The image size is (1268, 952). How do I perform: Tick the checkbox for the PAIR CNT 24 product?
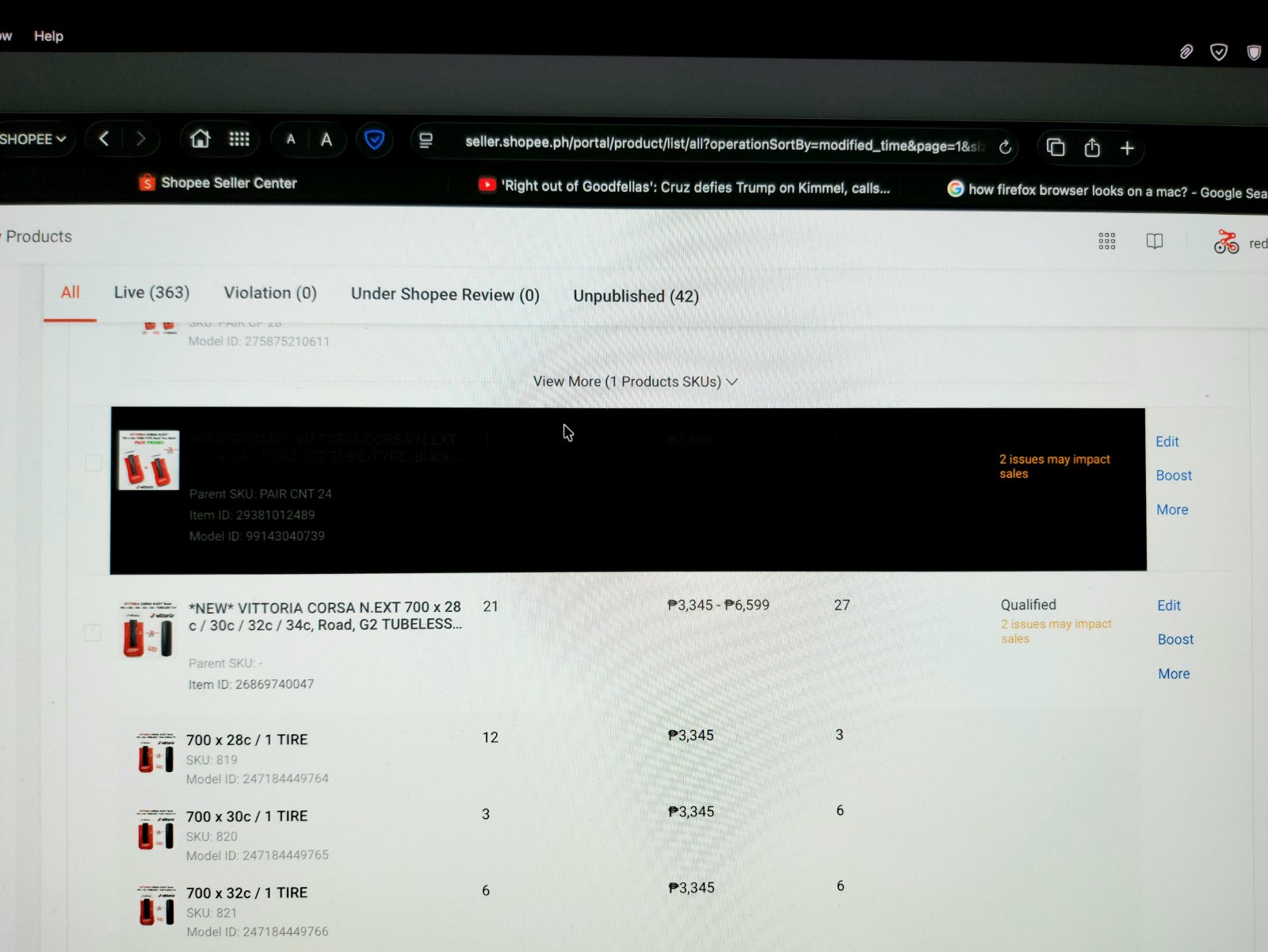point(94,463)
